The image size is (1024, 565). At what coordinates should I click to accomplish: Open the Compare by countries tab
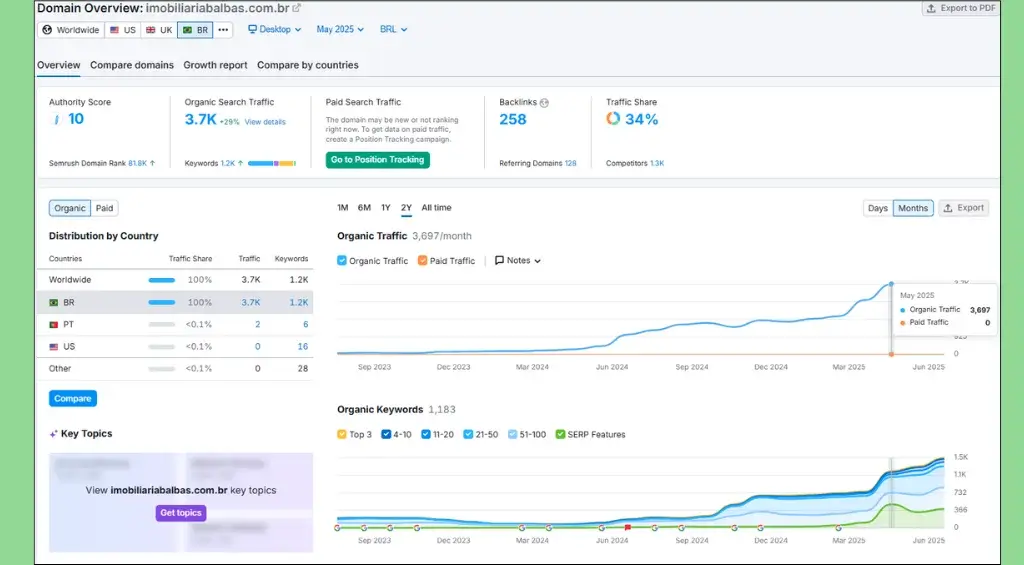pos(308,65)
